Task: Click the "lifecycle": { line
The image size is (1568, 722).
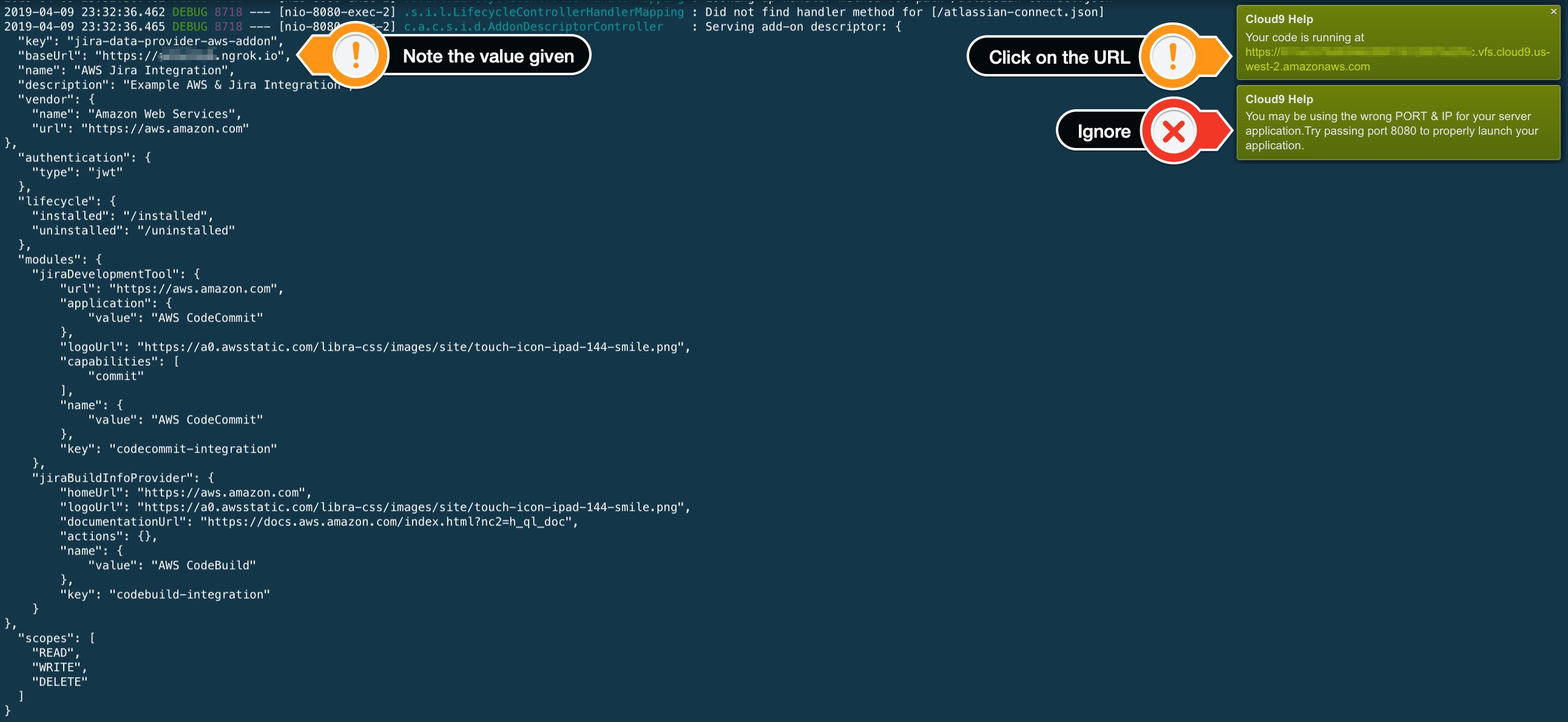Action: click(x=67, y=201)
